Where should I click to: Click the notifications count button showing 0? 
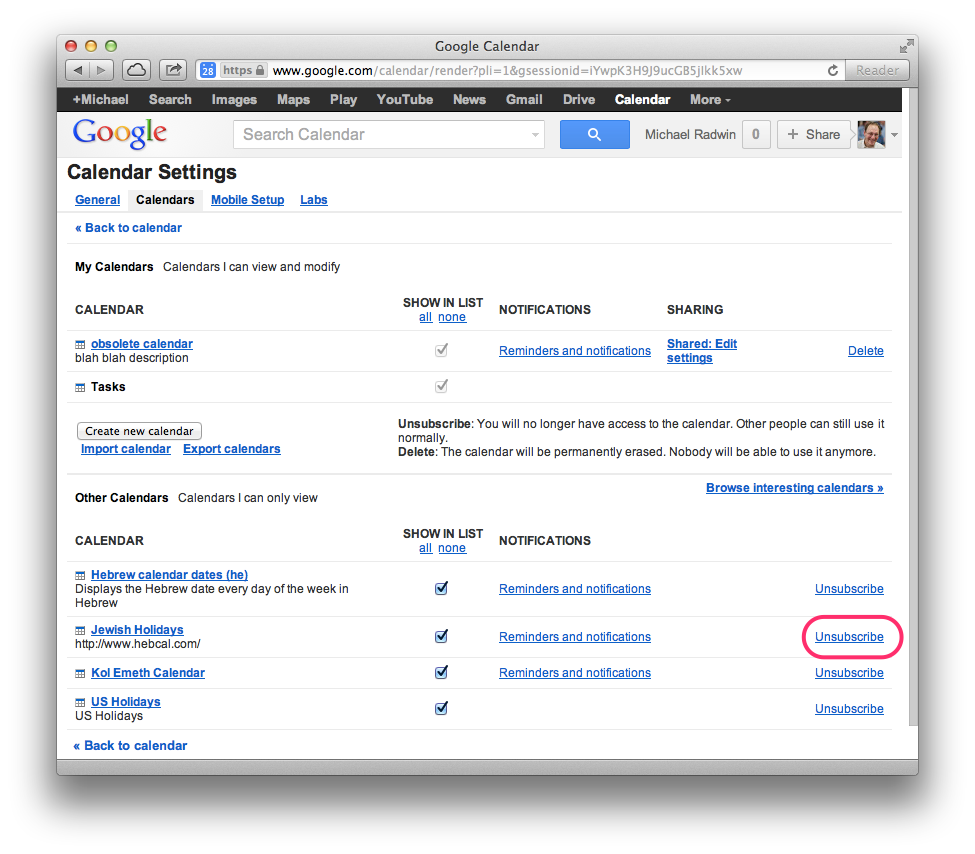tap(756, 134)
